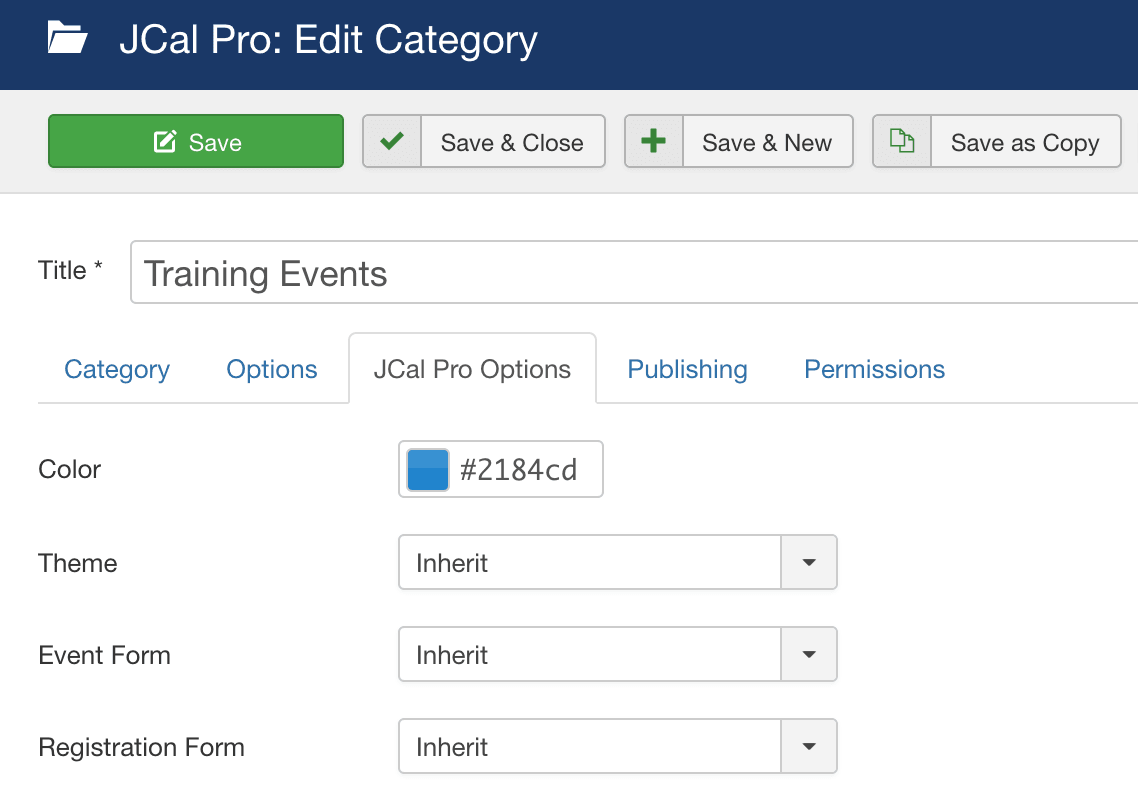The width and height of the screenshot is (1138, 800).
Task: Click the Save & Close label
Action: click(x=512, y=142)
